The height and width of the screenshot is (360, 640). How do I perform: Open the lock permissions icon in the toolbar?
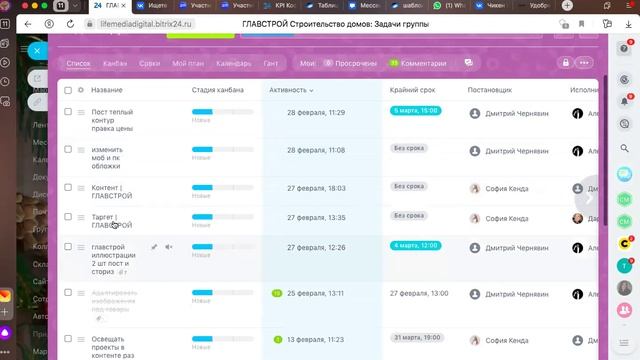pos(565,63)
